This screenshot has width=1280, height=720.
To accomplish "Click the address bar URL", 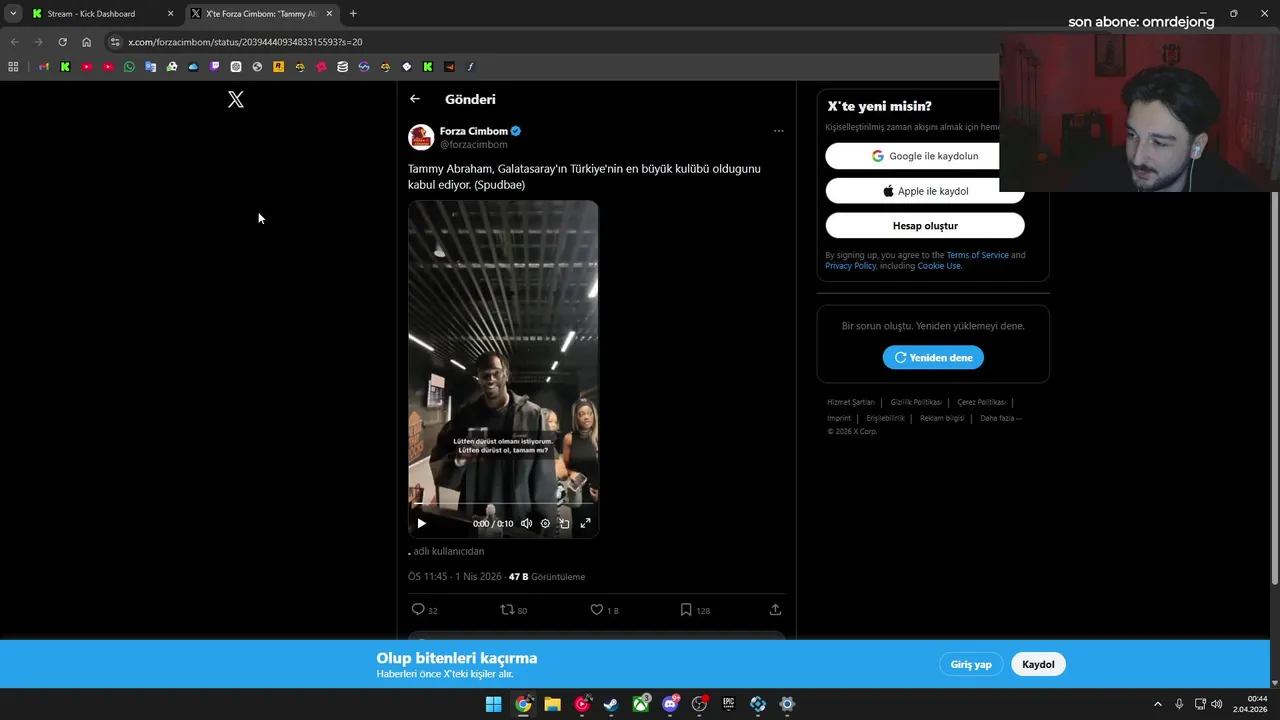I will 245,42.
